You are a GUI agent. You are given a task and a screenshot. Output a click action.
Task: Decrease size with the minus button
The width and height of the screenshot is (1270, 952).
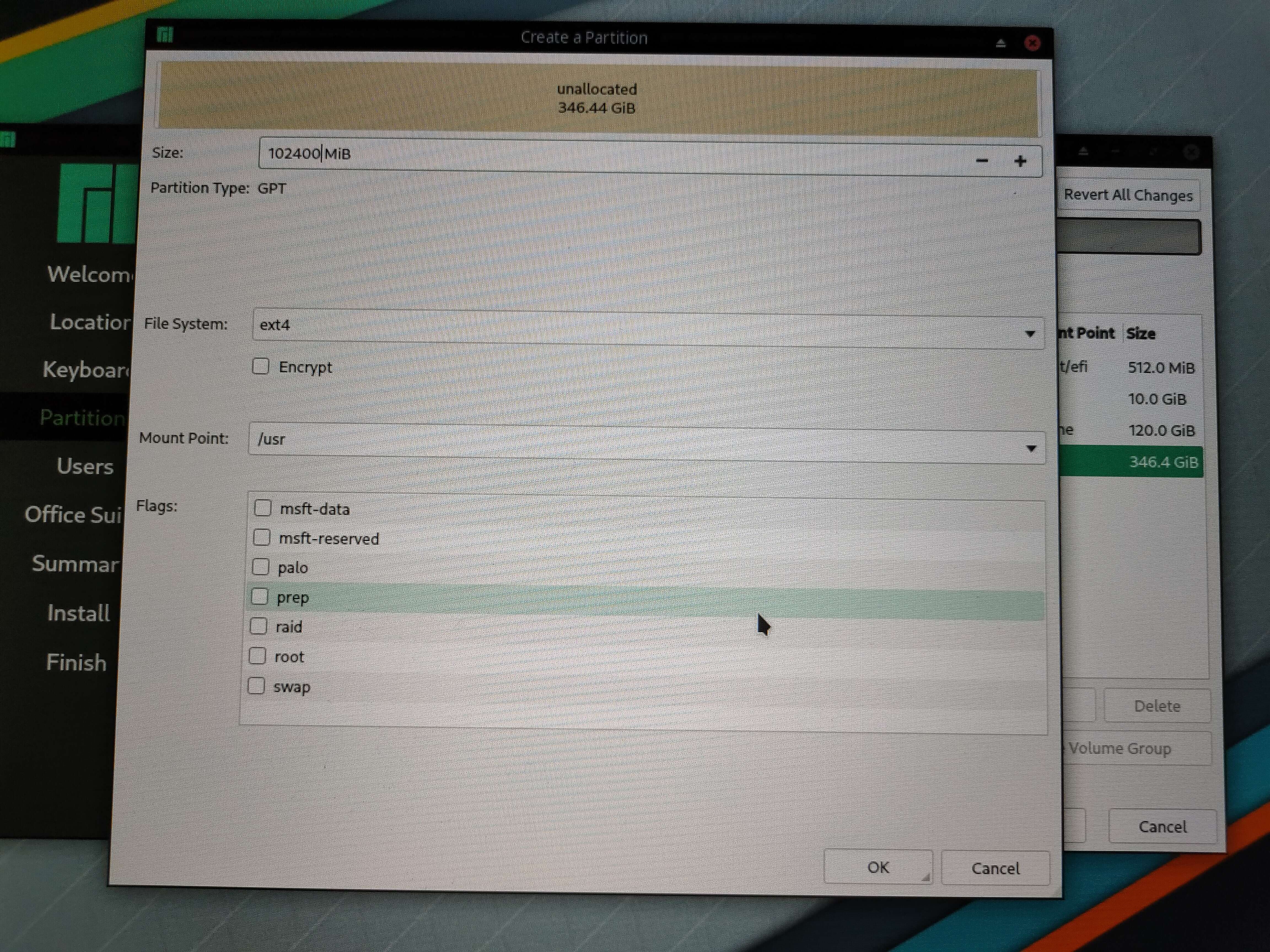(982, 161)
